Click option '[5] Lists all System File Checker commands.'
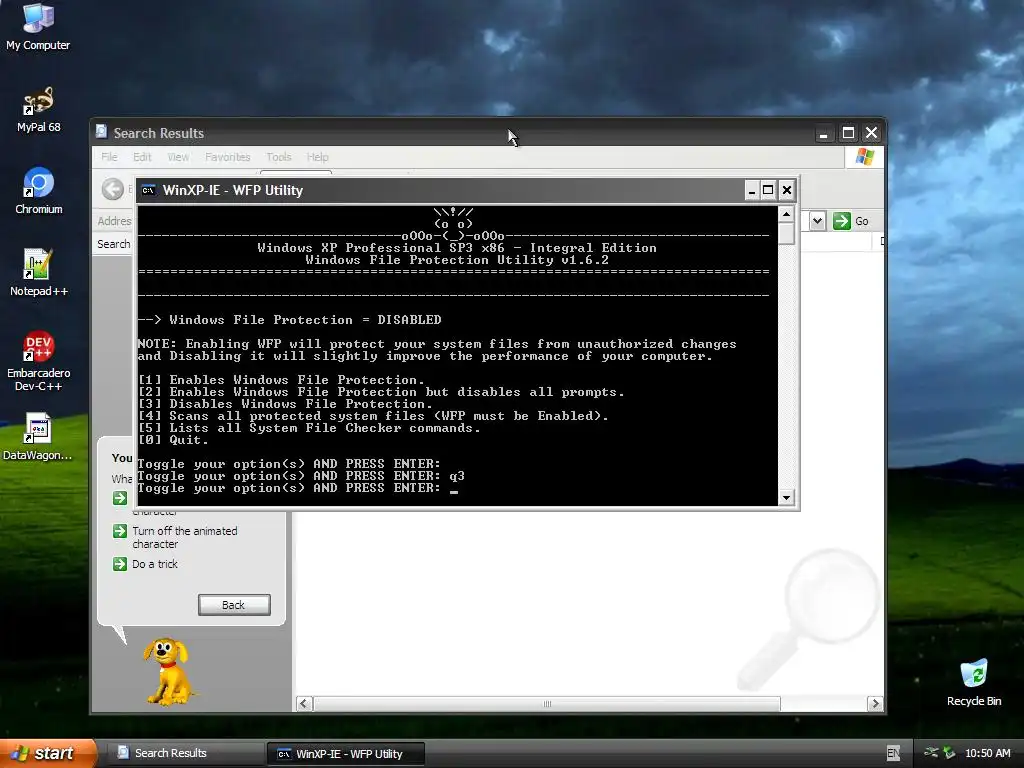 pyautogui.click(x=309, y=428)
